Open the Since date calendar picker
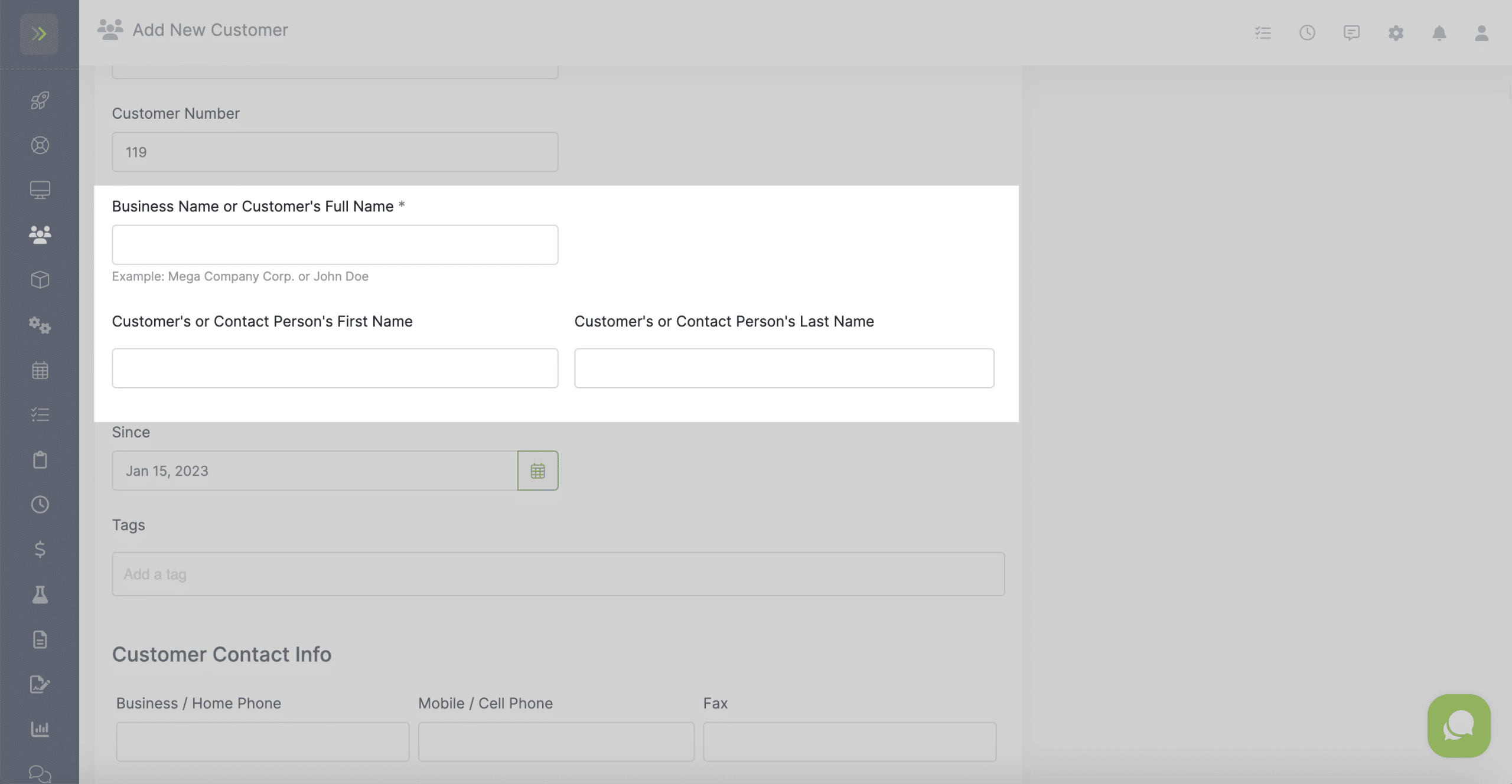 (537, 471)
